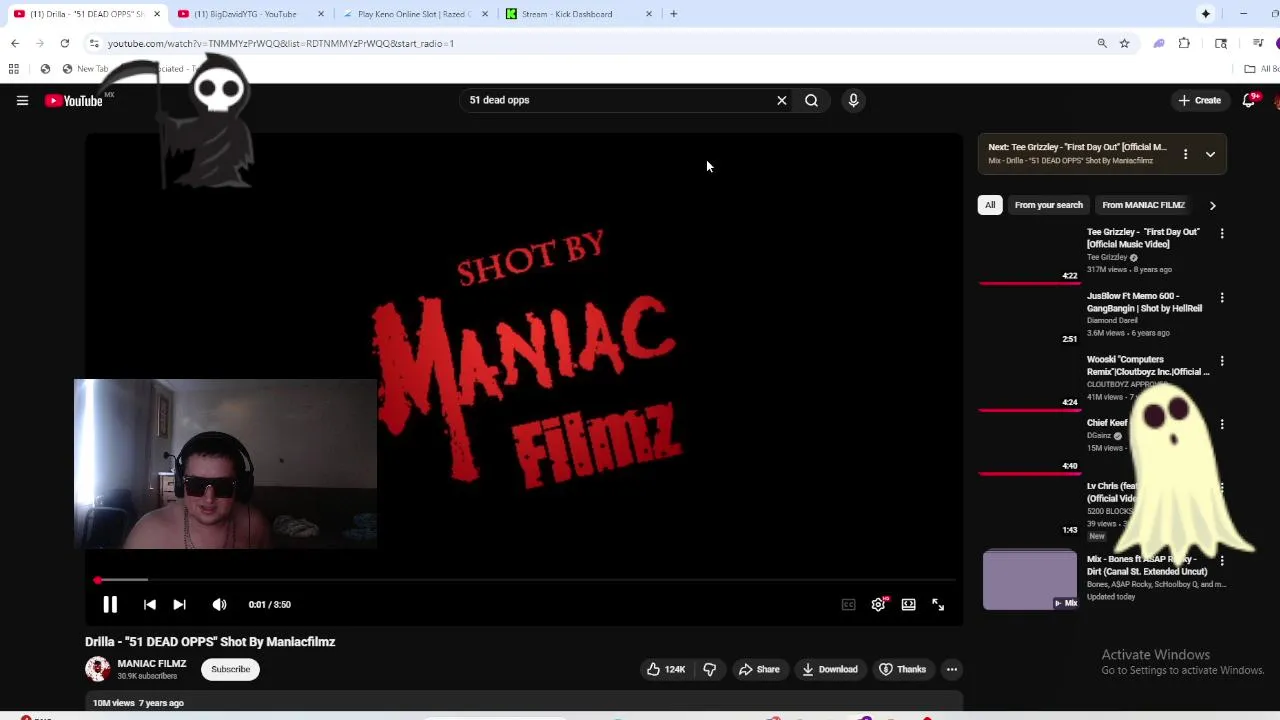Image resolution: width=1280 pixels, height=720 pixels.
Task: Open YouTube notifications bell
Action: point(1248,100)
